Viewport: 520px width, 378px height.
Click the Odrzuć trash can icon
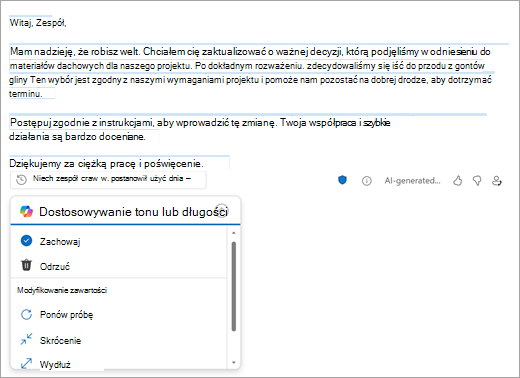point(26,265)
